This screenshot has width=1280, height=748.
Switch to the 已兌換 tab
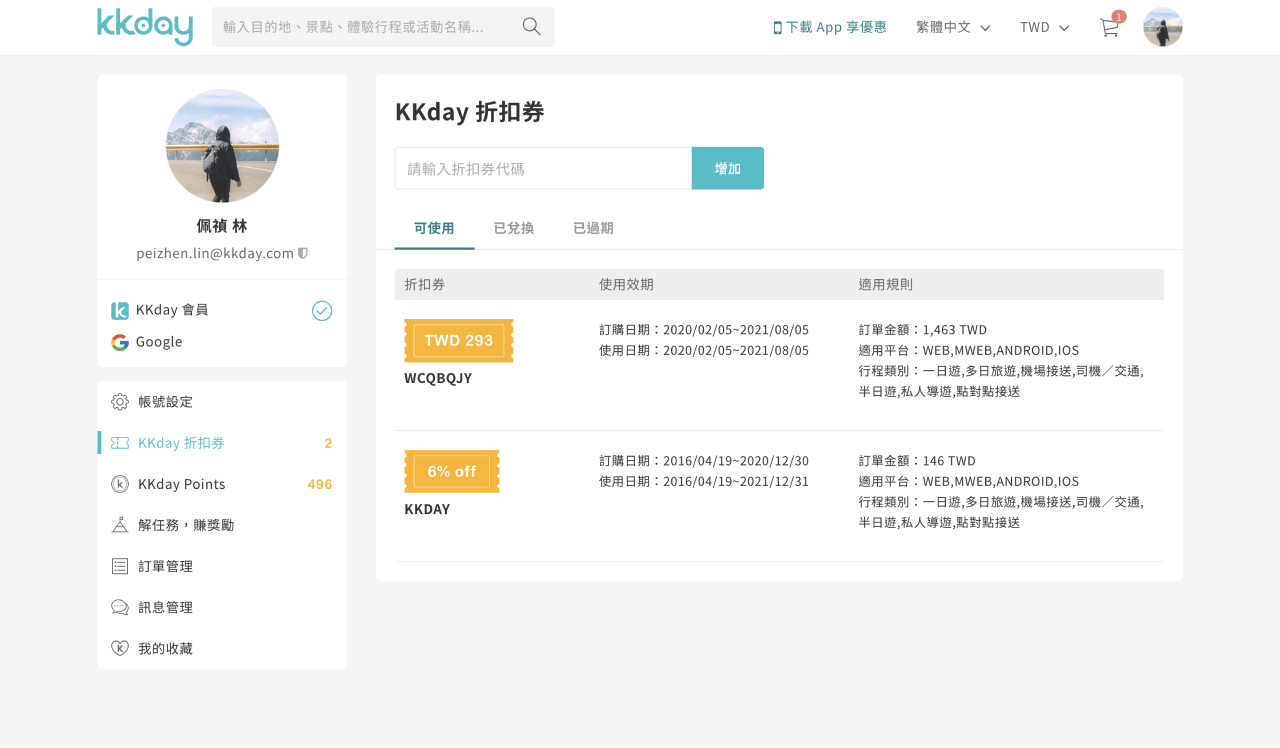coord(514,228)
